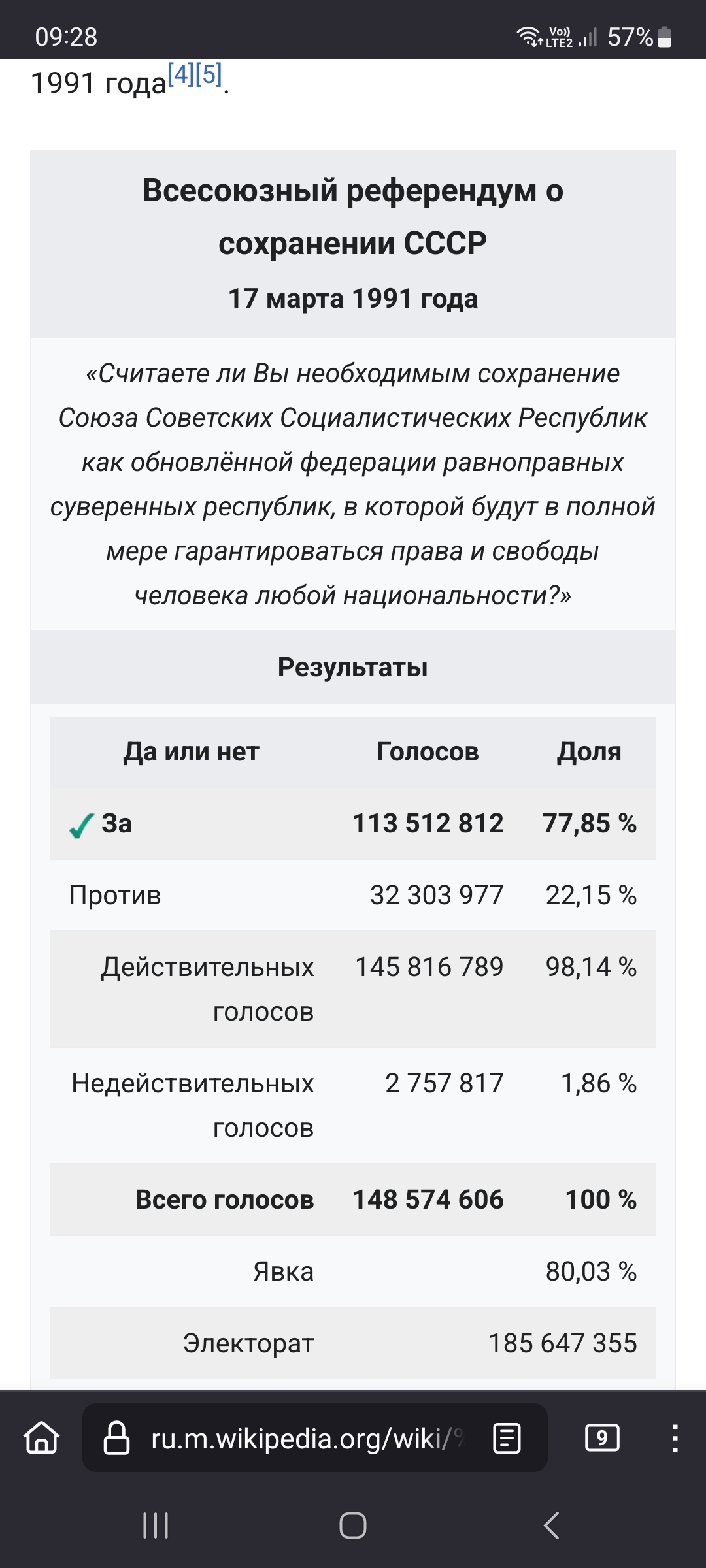Tap the "Доля" column header
Viewport: 706px width, 1568px height.
click(x=589, y=752)
